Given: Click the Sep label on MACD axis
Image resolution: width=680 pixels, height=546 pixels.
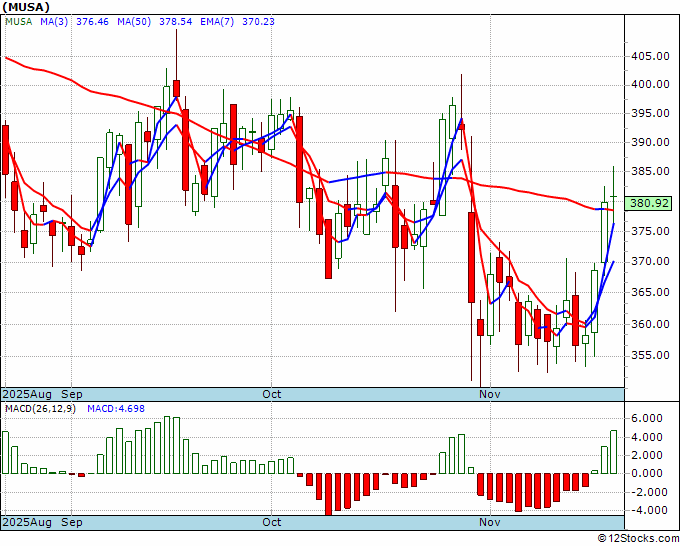Looking at the screenshot, I should (72, 522).
